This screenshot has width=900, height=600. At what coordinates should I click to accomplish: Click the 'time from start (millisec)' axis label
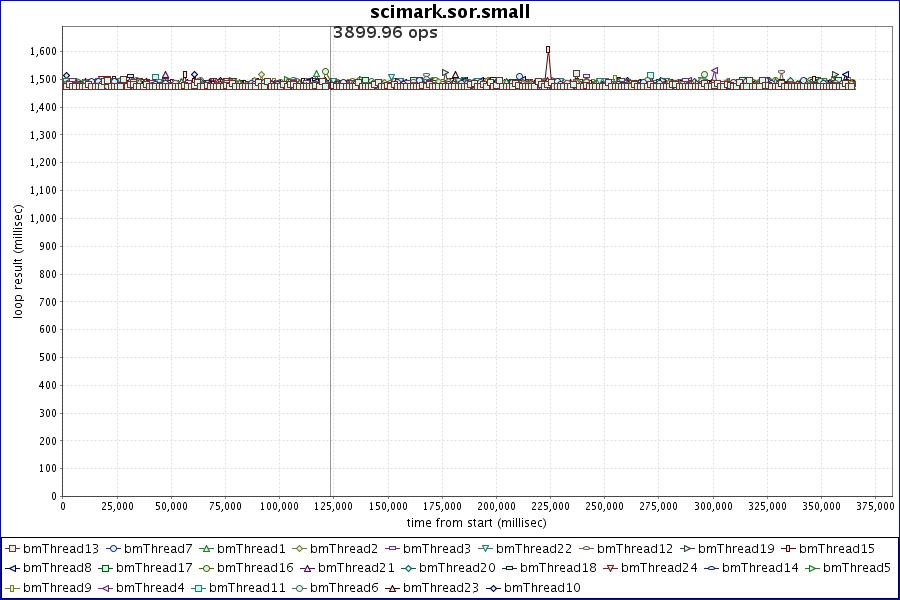tap(476, 523)
